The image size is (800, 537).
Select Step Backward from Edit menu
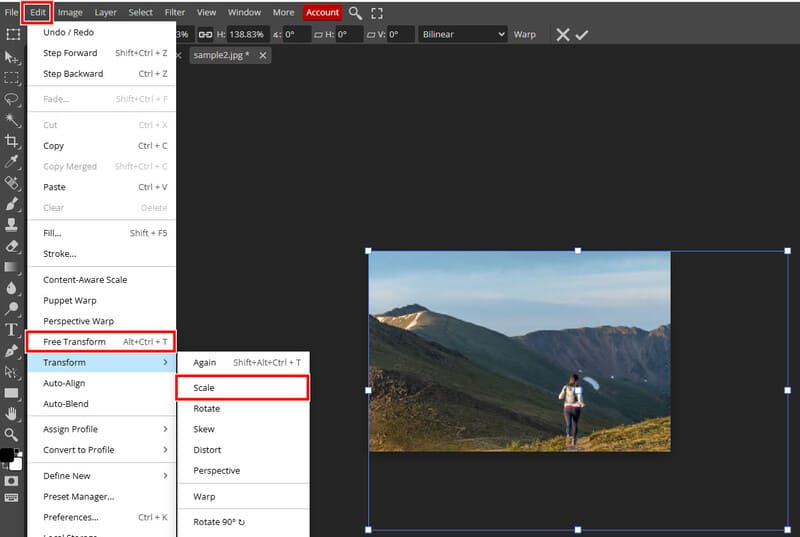tap(102, 73)
